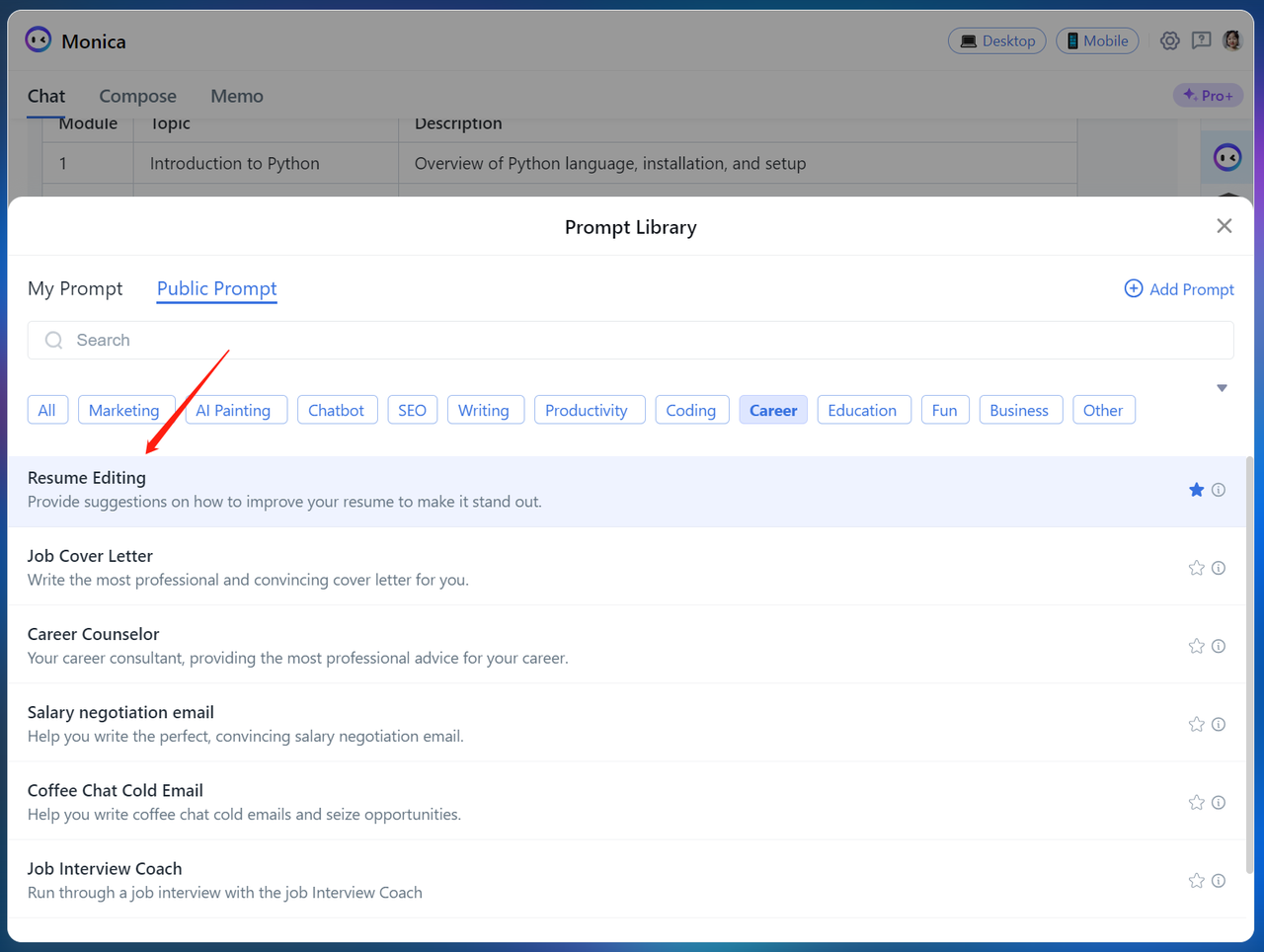
Task: View info for Salary negotiation email
Action: (1219, 724)
